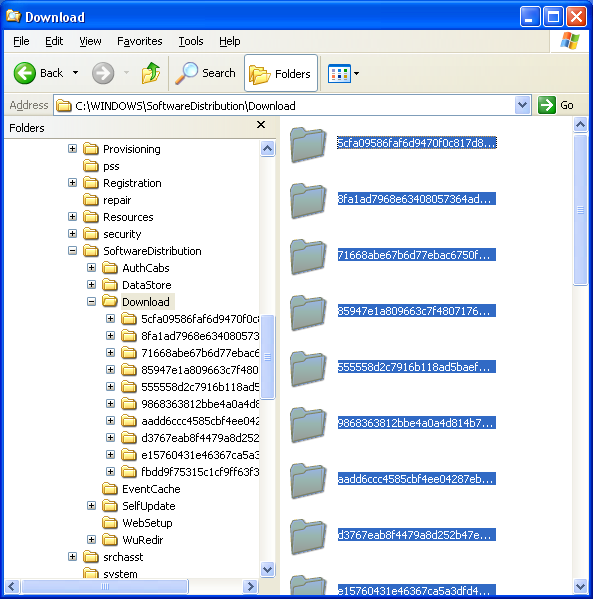Click the Up one level folder icon
This screenshot has width=593, height=599.
151,73
